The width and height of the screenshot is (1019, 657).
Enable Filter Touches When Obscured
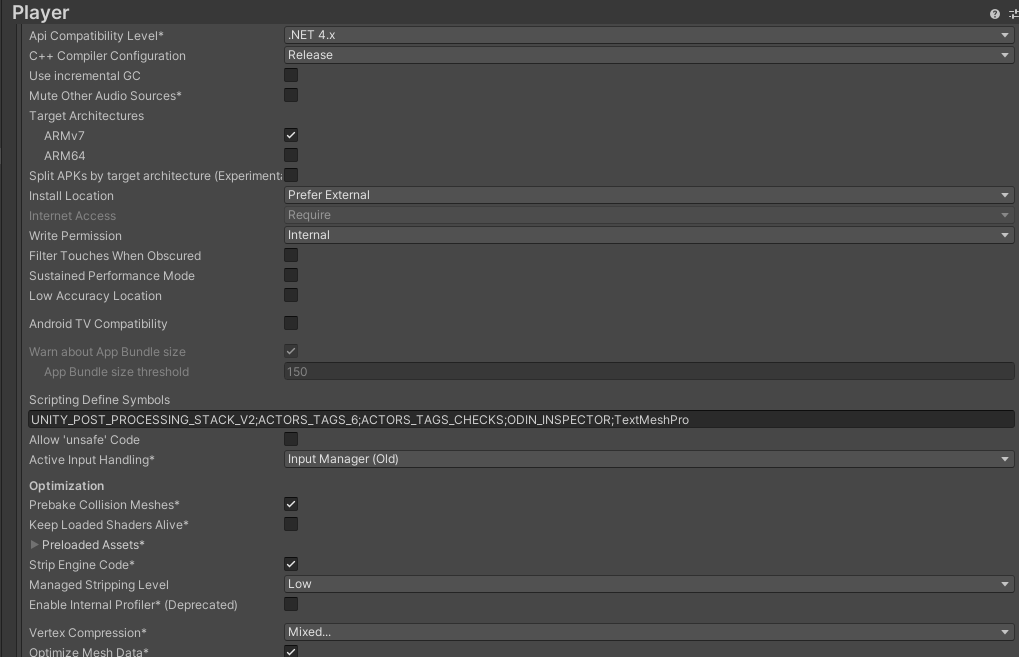coord(290,255)
